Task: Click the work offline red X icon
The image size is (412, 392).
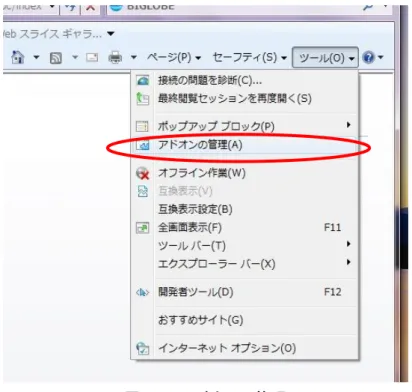Action: [x=143, y=173]
